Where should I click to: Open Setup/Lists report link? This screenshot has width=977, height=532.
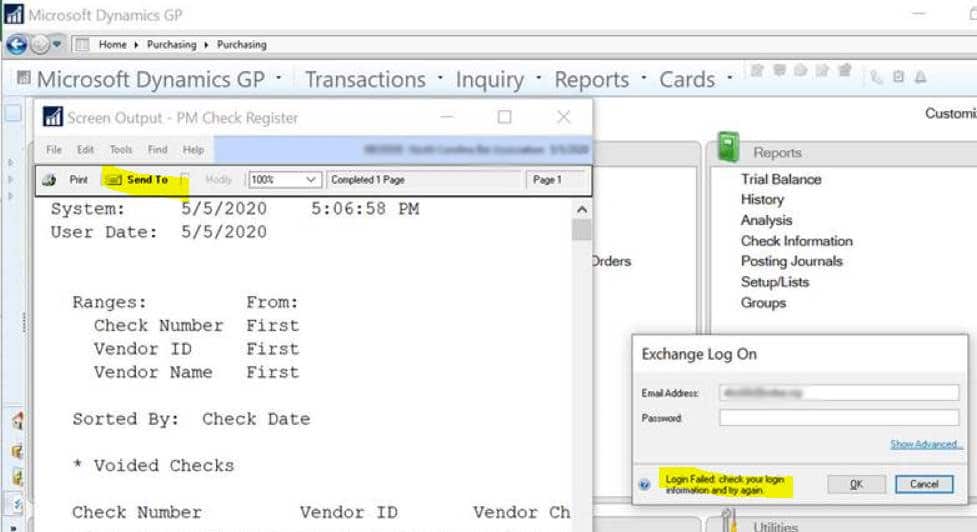tap(774, 282)
